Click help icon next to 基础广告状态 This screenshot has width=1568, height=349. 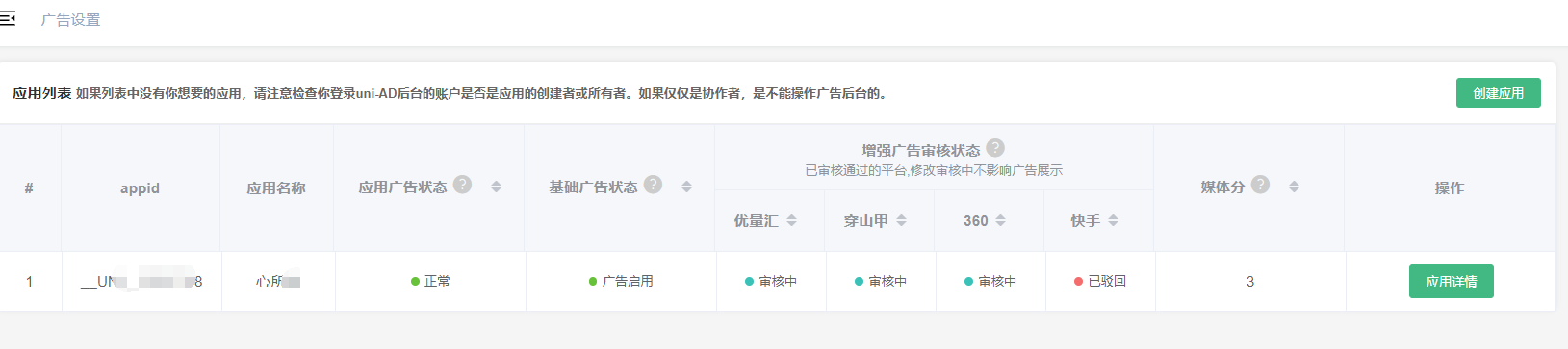point(654,185)
